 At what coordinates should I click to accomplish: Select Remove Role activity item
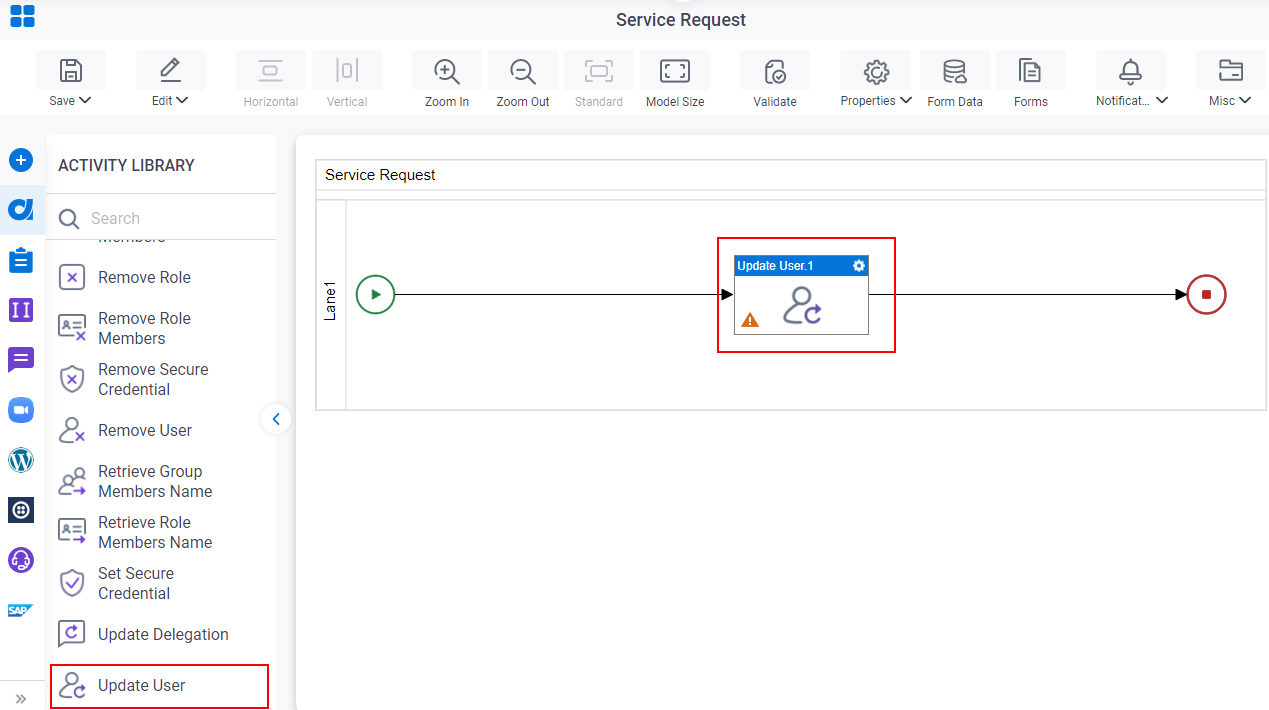tap(160, 277)
